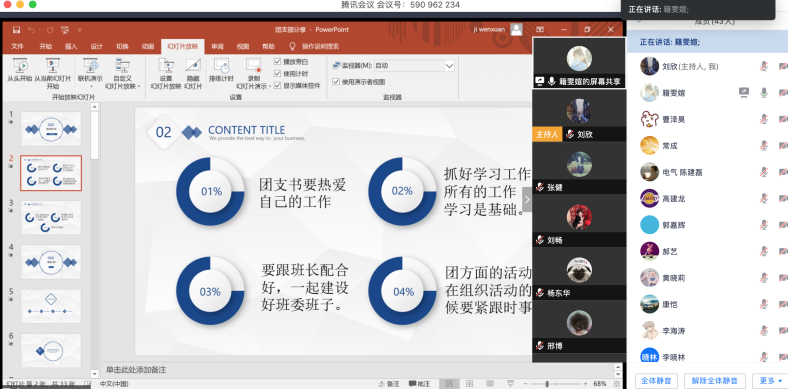Uncheck the 播放旁白 checkbox
This screenshot has width=788, height=389.
(277, 62)
